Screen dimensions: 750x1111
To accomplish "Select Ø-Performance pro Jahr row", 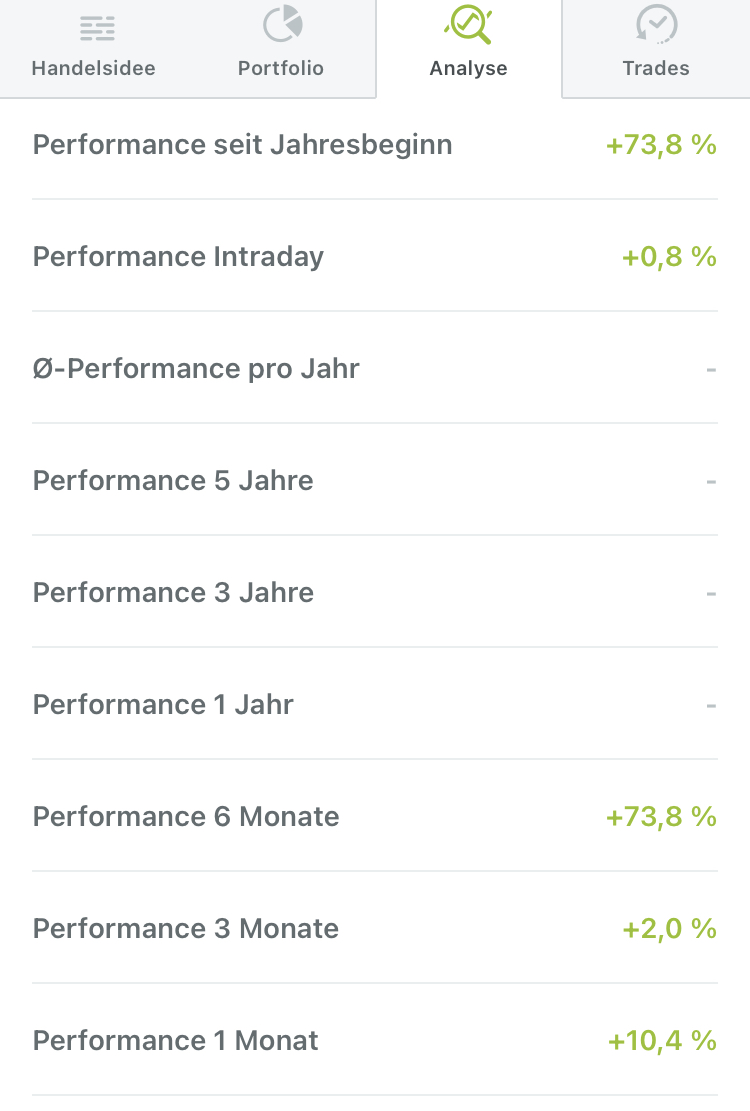I will 196,369.
